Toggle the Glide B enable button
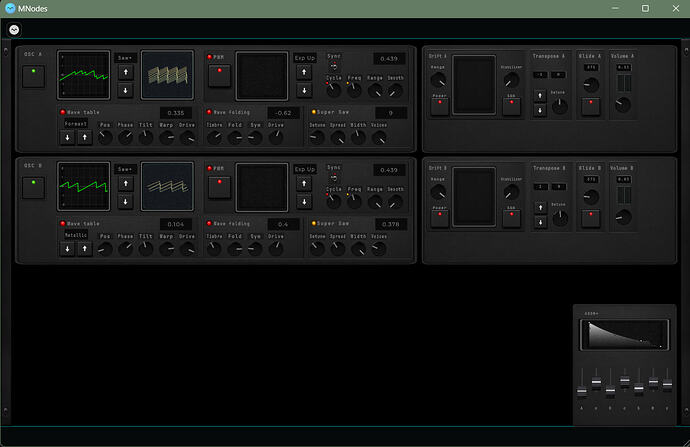This screenshot has width=690, height=447. click(x=591, y=219)
